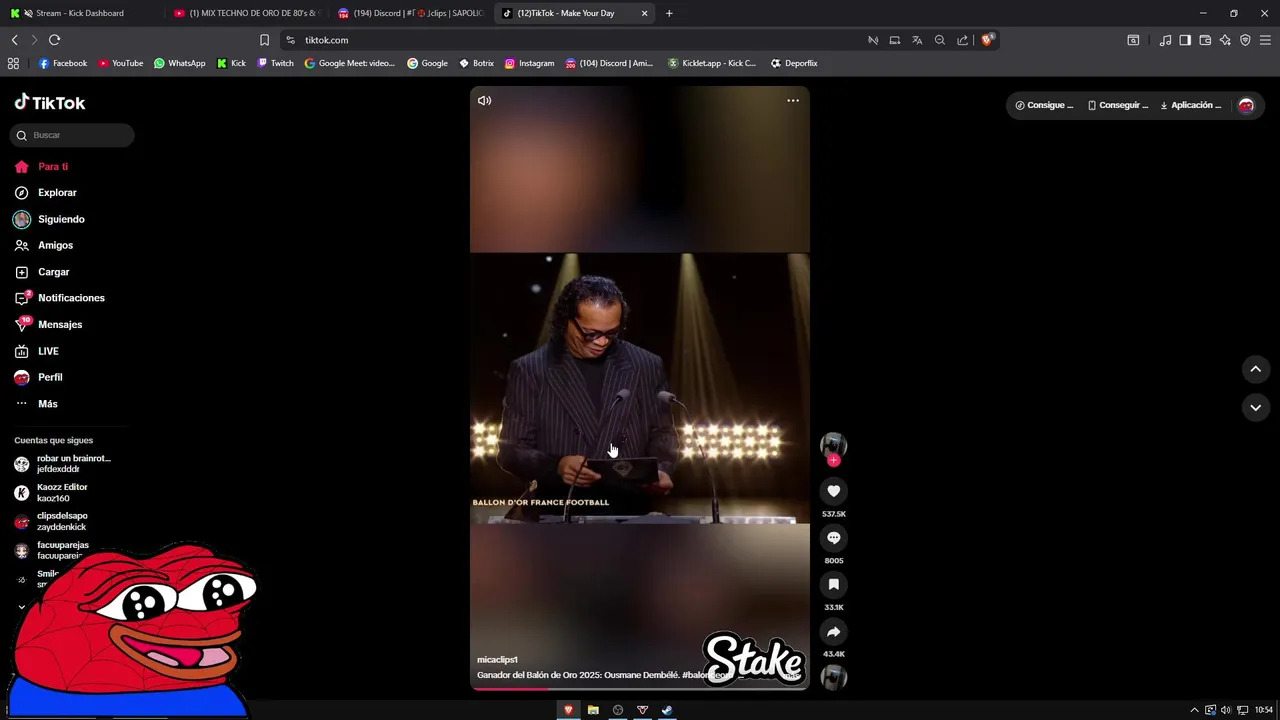
Task: Open the creator avatar beside the video
Action: click(833, 445)
